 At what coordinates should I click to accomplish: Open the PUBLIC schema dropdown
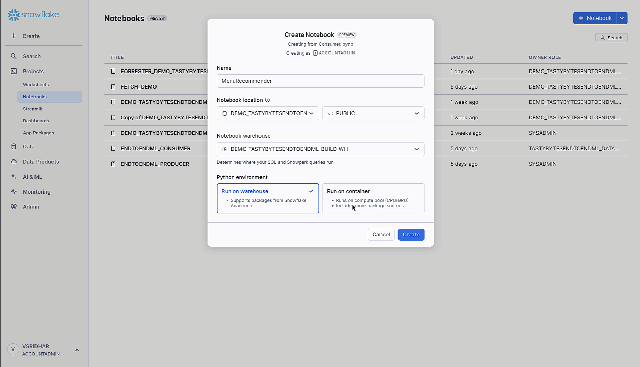tap(373, 113)
